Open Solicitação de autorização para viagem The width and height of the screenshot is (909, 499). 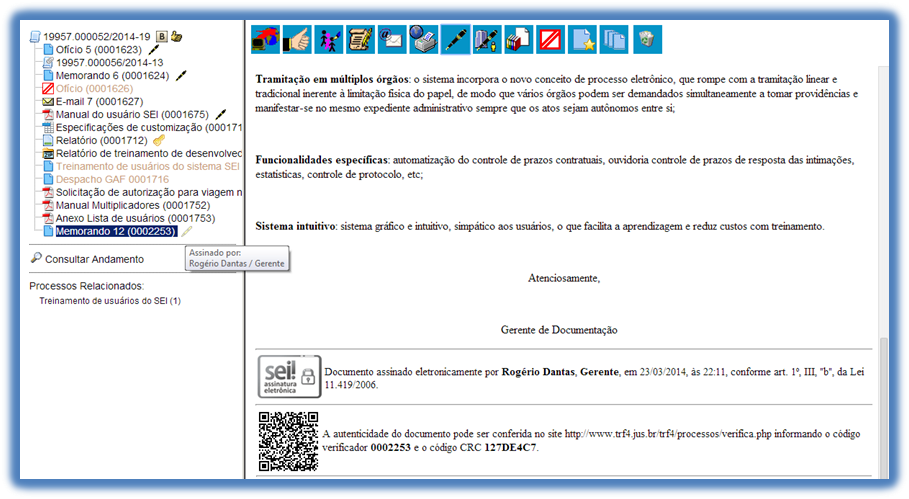[x=149, y=192]
